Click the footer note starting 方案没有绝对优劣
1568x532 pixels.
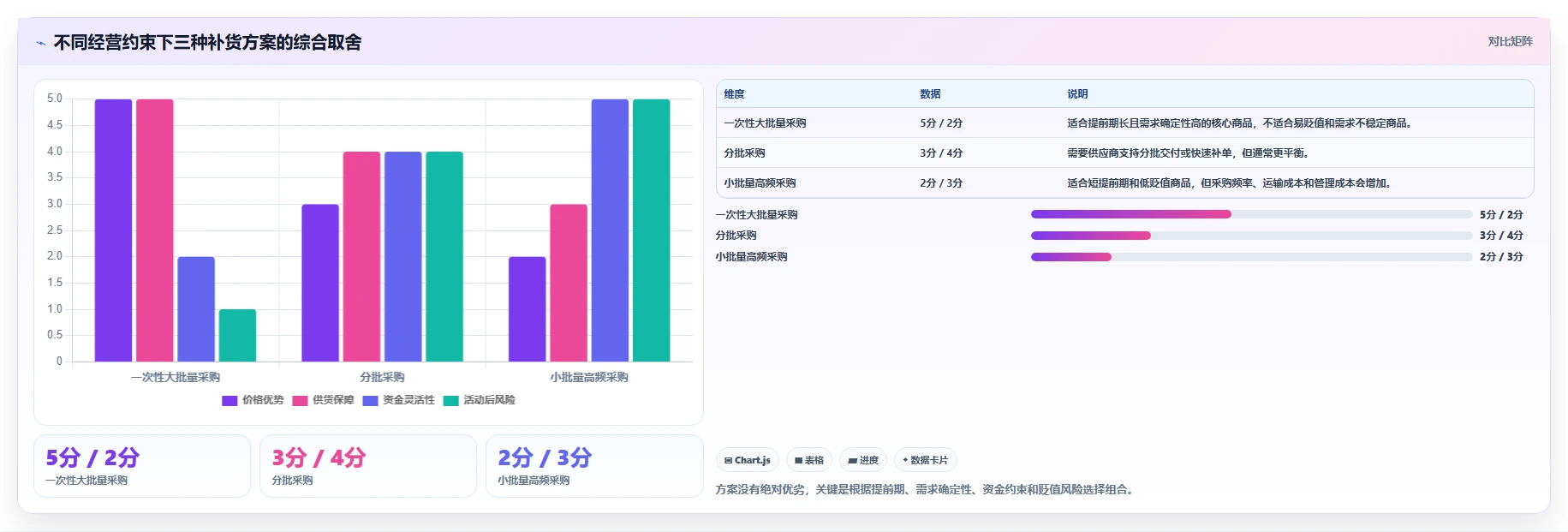[x=927, y=490]
